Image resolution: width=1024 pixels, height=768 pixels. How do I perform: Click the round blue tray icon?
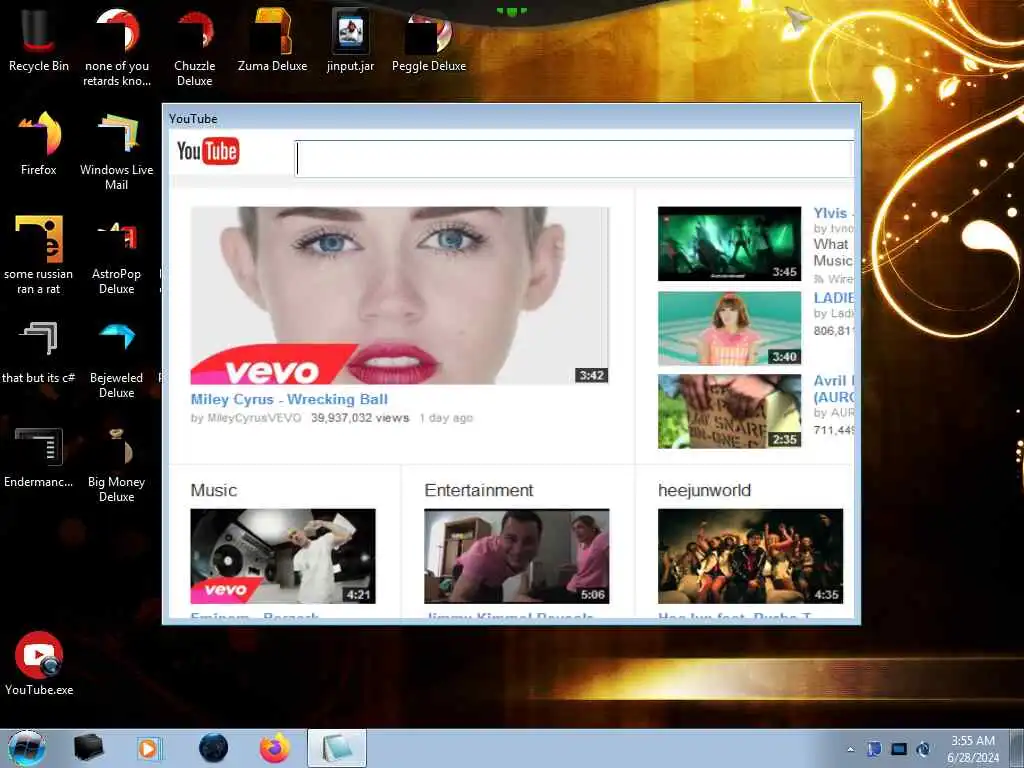(923, 749)
